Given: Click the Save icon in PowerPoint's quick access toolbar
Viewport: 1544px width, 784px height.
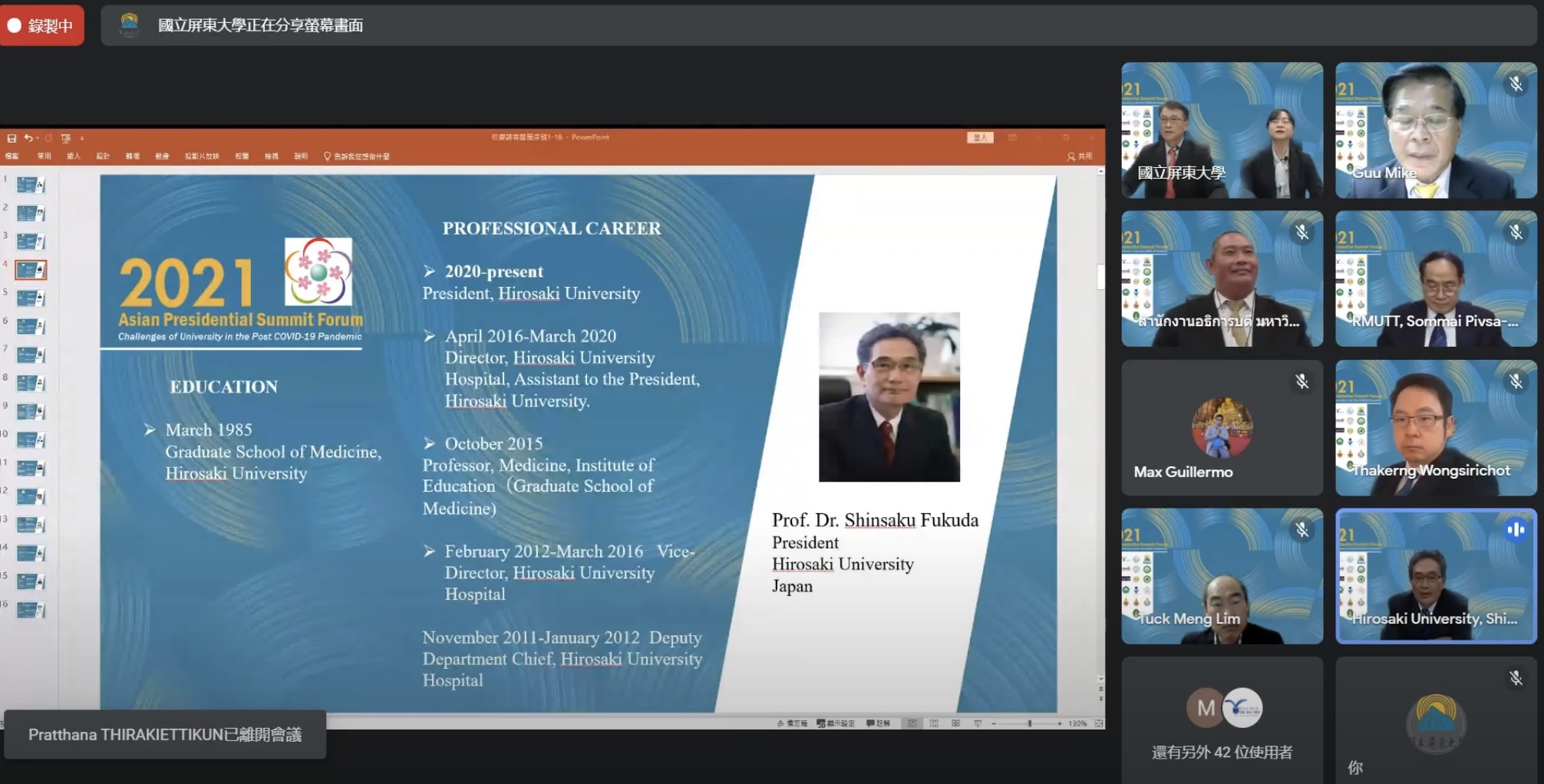Looking at the screenshot, I should coord(12,138).
